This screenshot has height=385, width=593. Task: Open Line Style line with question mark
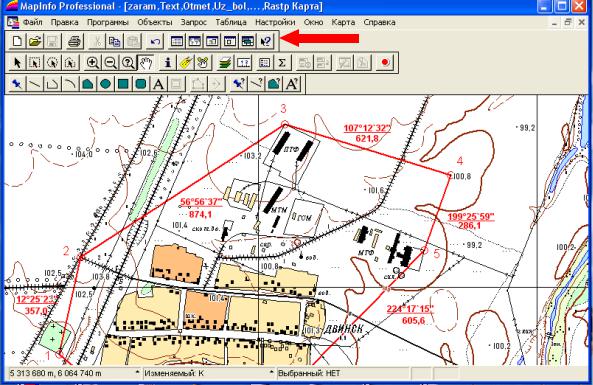pos(256,84)
